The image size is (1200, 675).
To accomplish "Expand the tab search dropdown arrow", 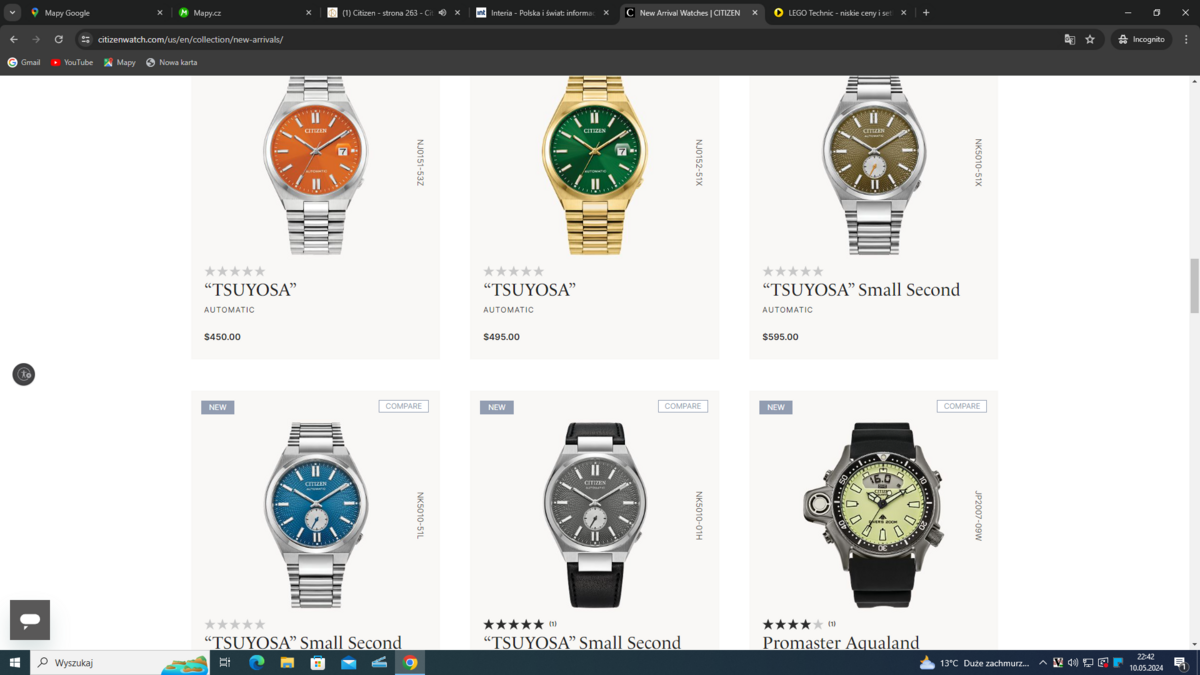I will point(13,13).
